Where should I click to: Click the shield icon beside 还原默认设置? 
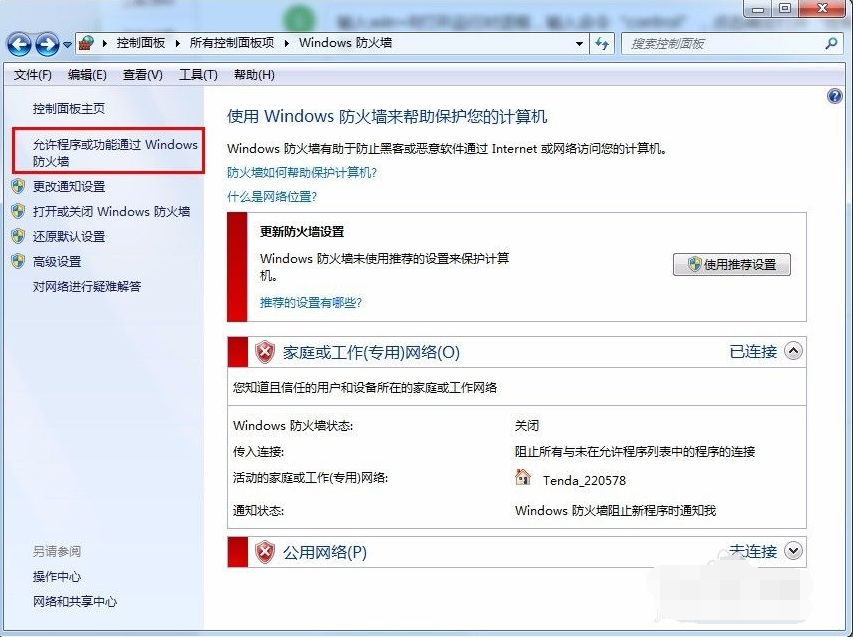click(x=18, y=236)
